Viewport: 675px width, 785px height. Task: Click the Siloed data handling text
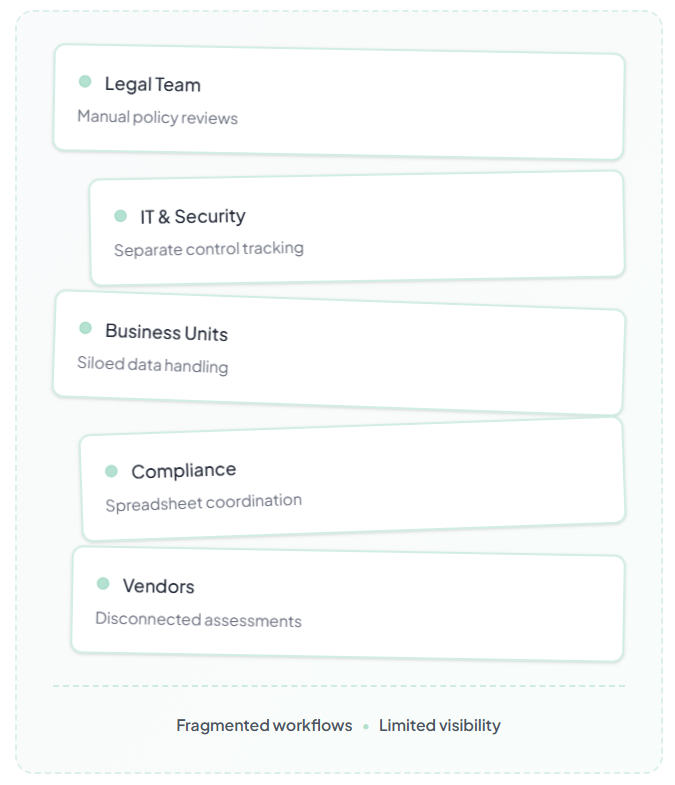tap(152, 365)
